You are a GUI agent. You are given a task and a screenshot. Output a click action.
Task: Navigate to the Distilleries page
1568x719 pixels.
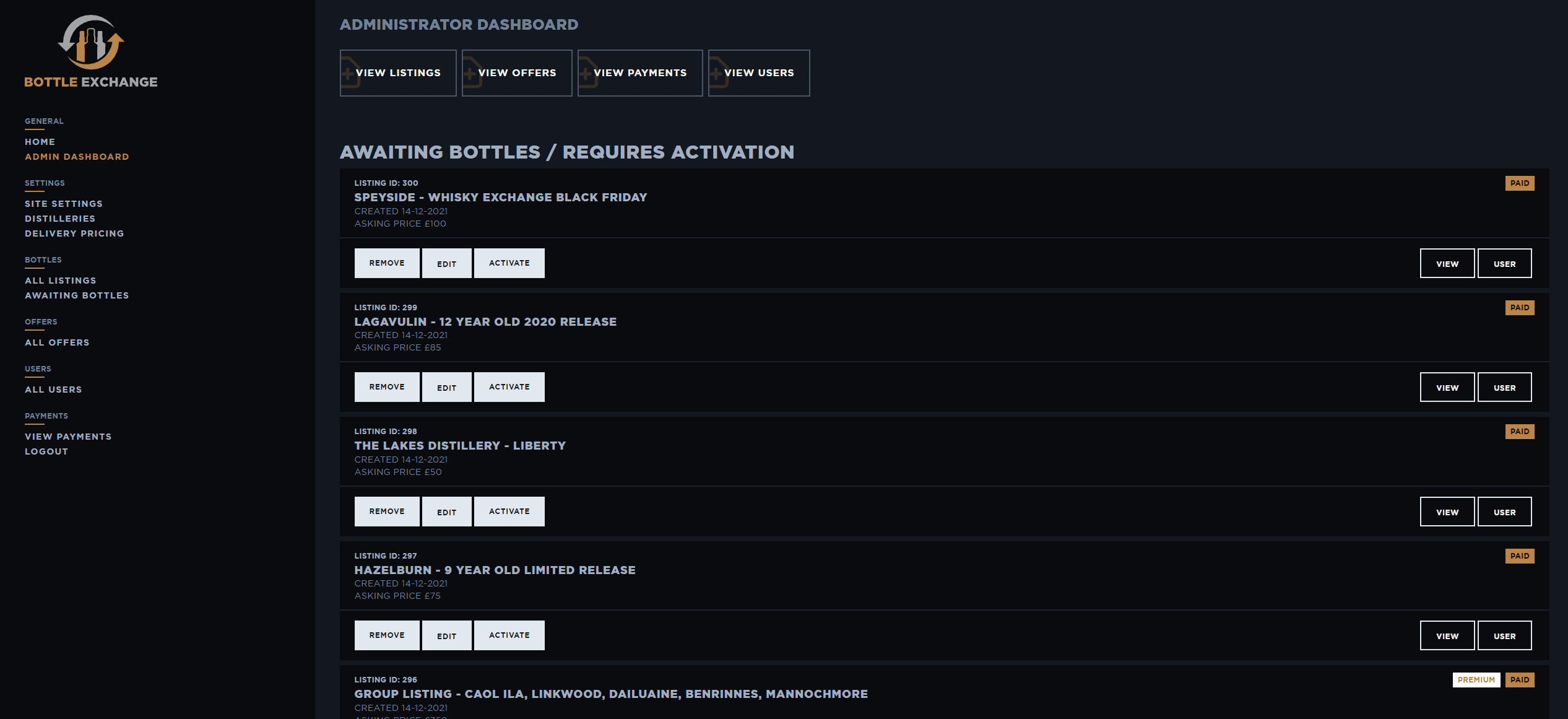pos(60,218)
